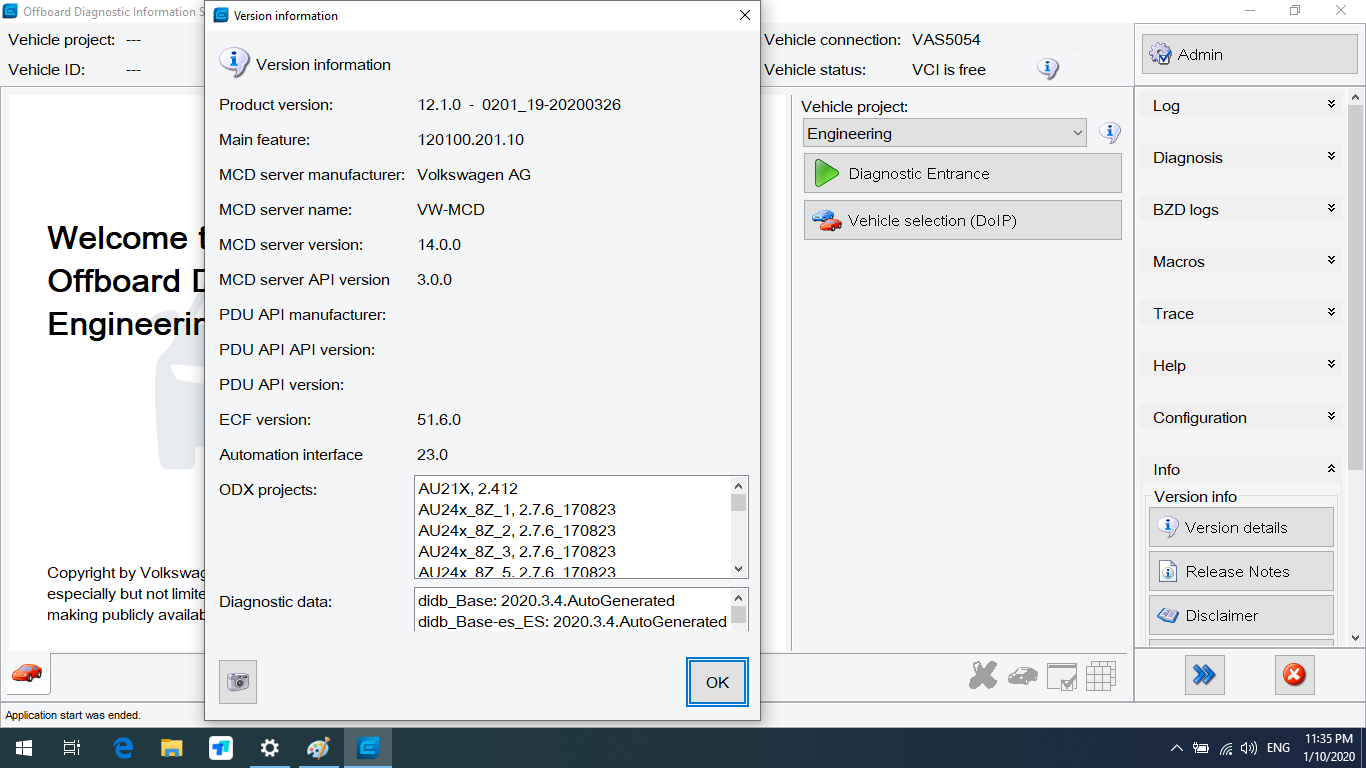Select didb_Base: 2020.3.4.AutoGenerated entry
Viewport: 1366px width, 768px height.
(x=546, y=601)
